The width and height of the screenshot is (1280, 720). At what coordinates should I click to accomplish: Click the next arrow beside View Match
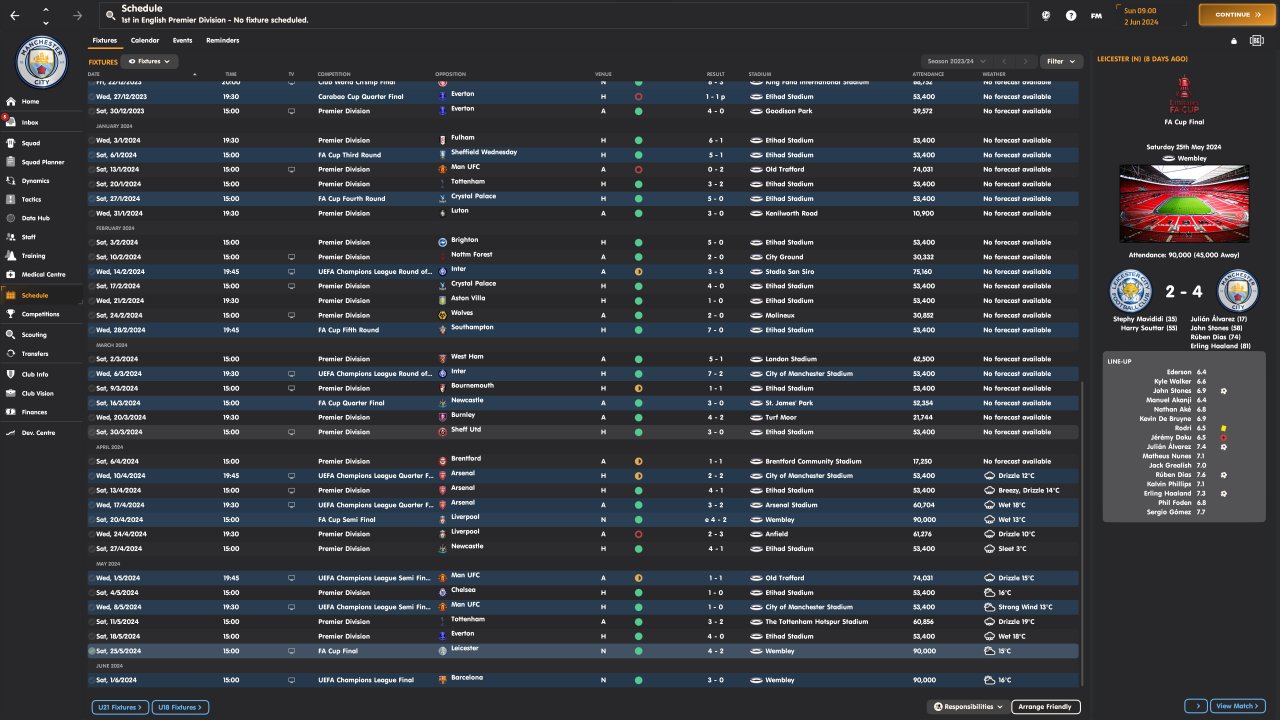point(1195,707)
